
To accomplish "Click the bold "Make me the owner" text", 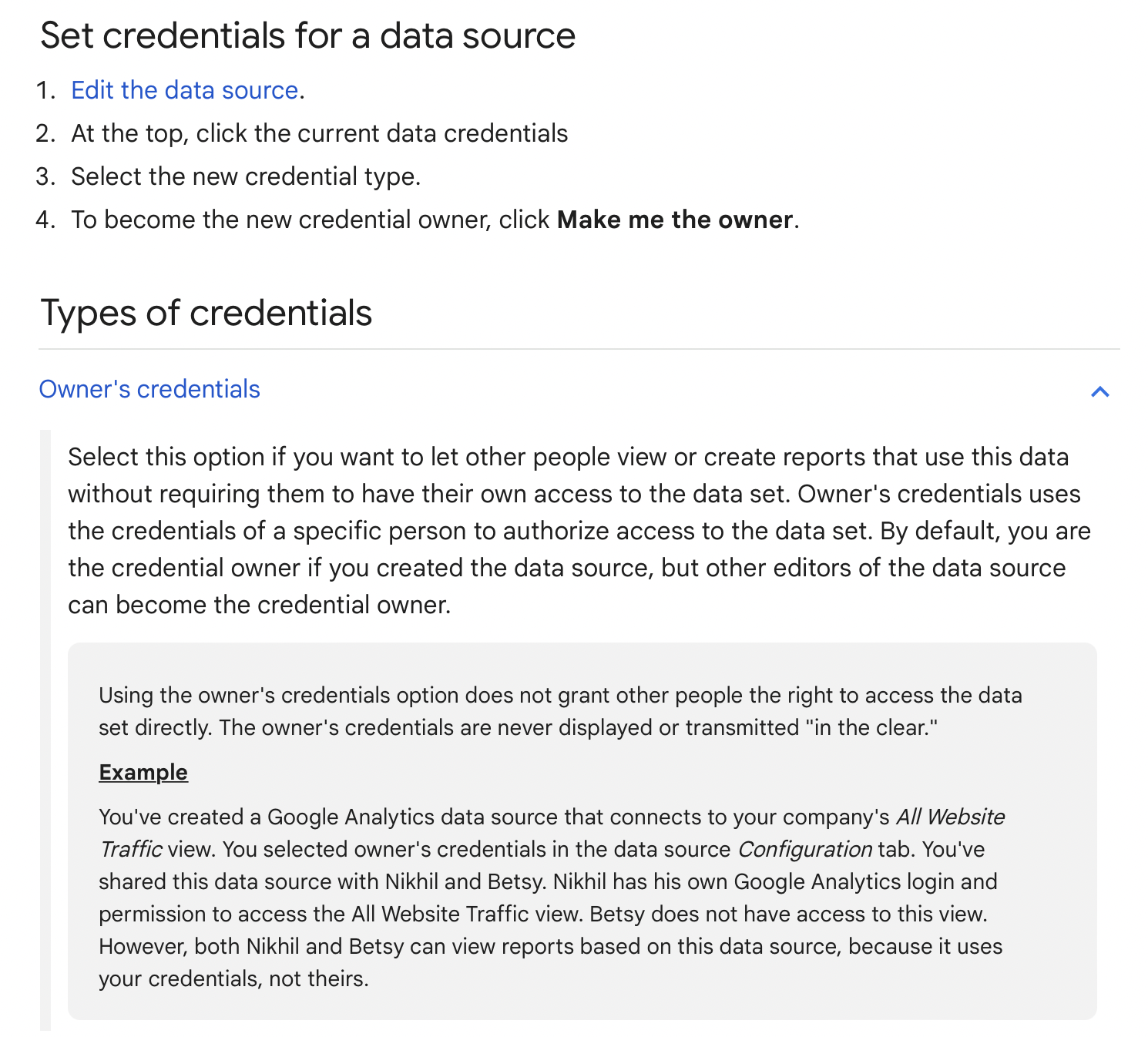I will (x=675, y=220).
